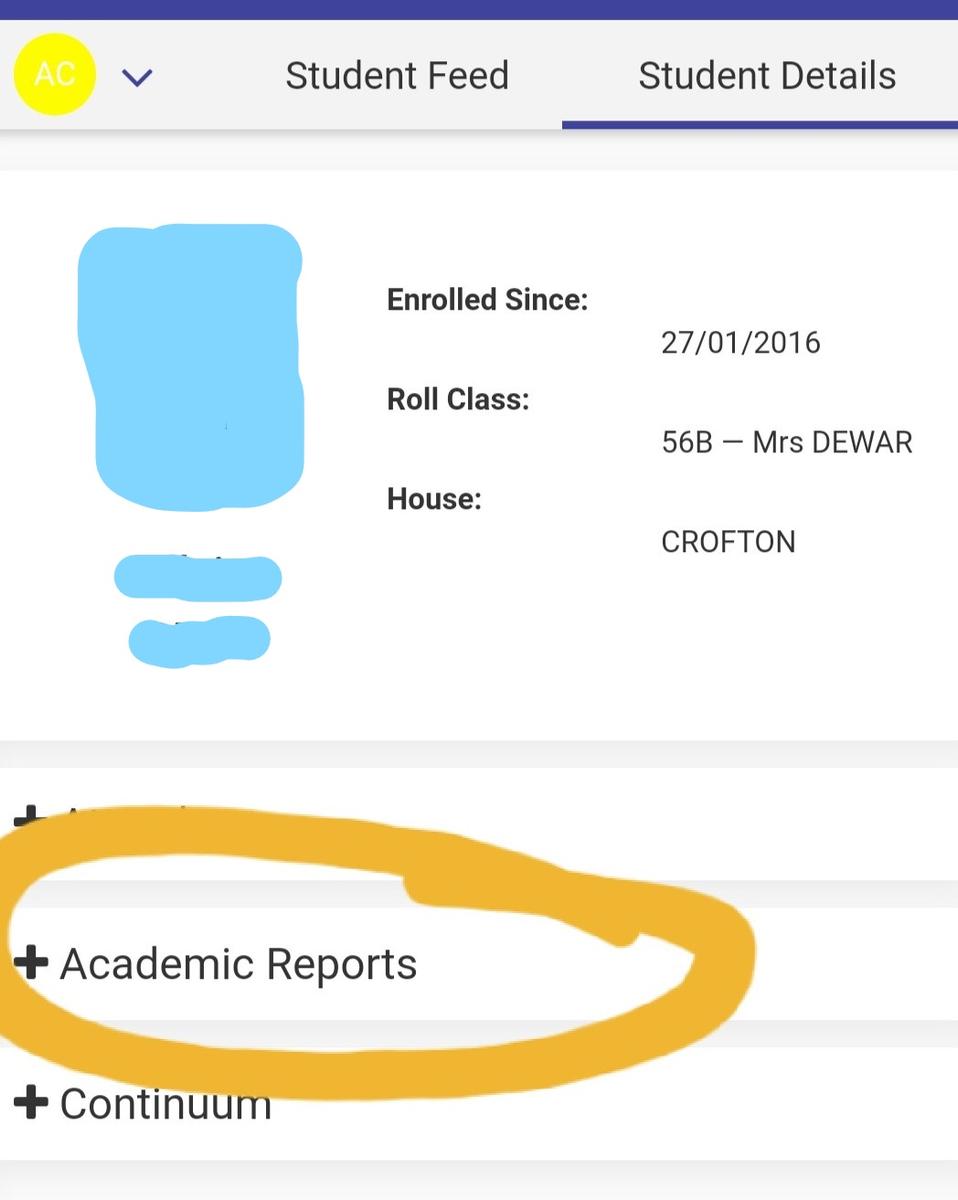Open the student switcher chevron beside AC
The width and height of the screenshot is (958, 1200).
pyautogui.click(x=137, y=76)
